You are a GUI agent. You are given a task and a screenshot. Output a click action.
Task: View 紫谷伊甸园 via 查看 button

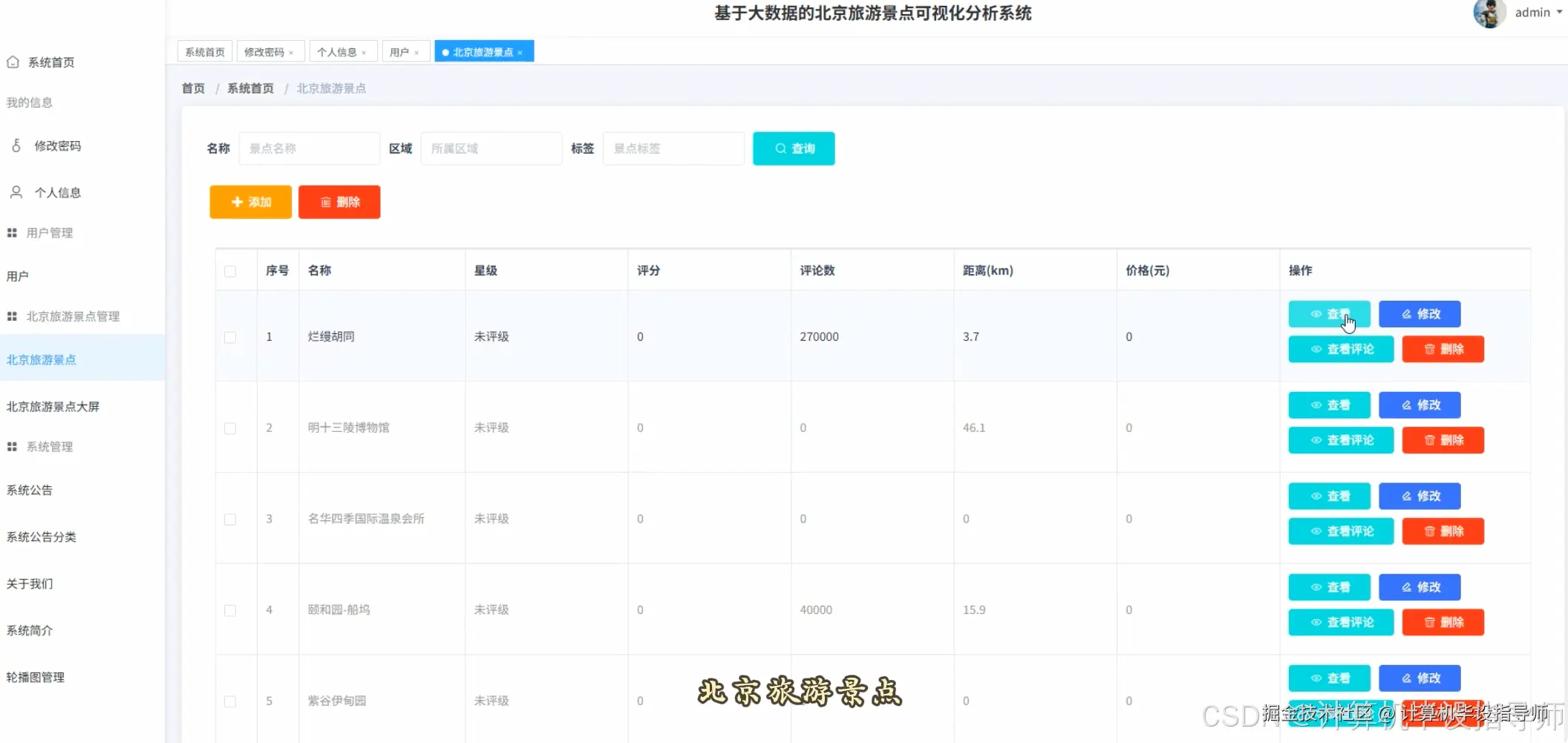[1330, 678]
